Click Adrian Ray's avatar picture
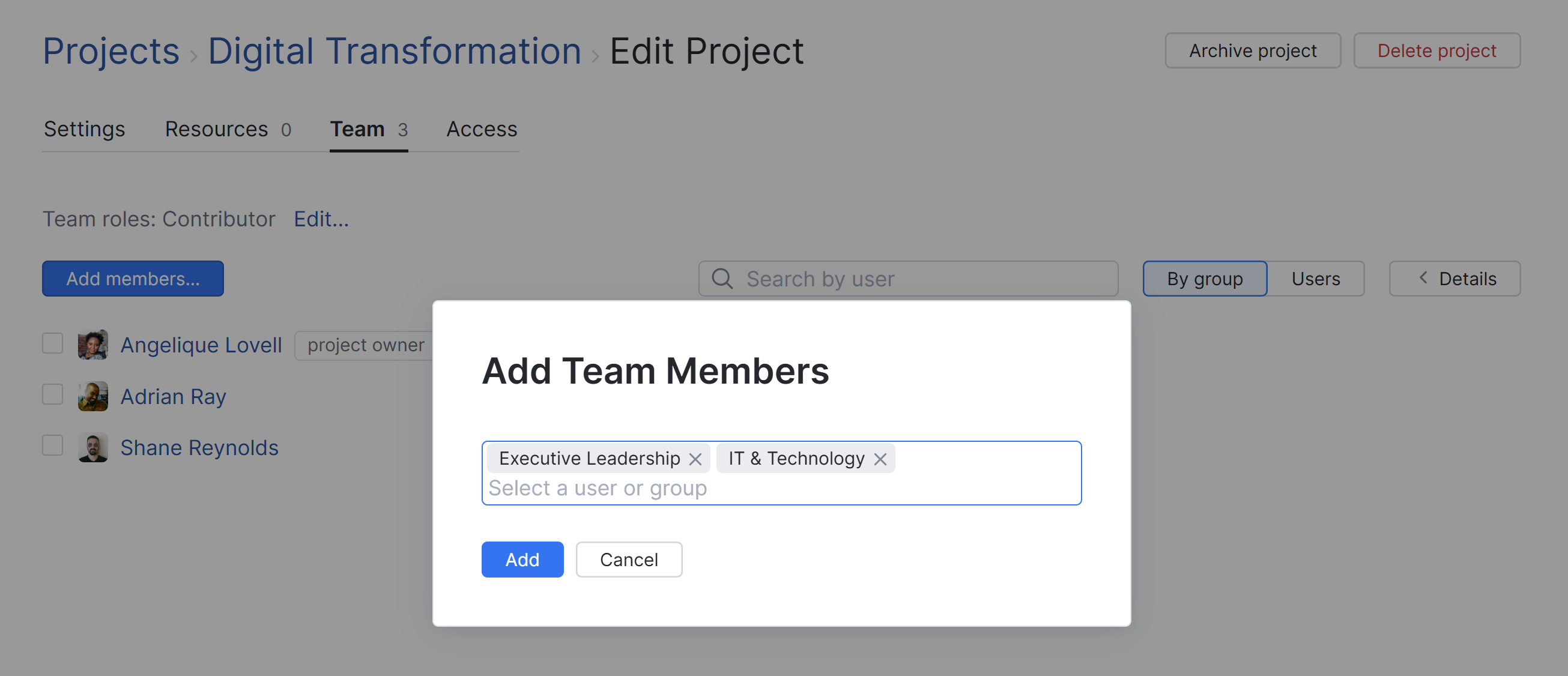This screenshot has width=1568, height=676. click(x=92, y=396)
